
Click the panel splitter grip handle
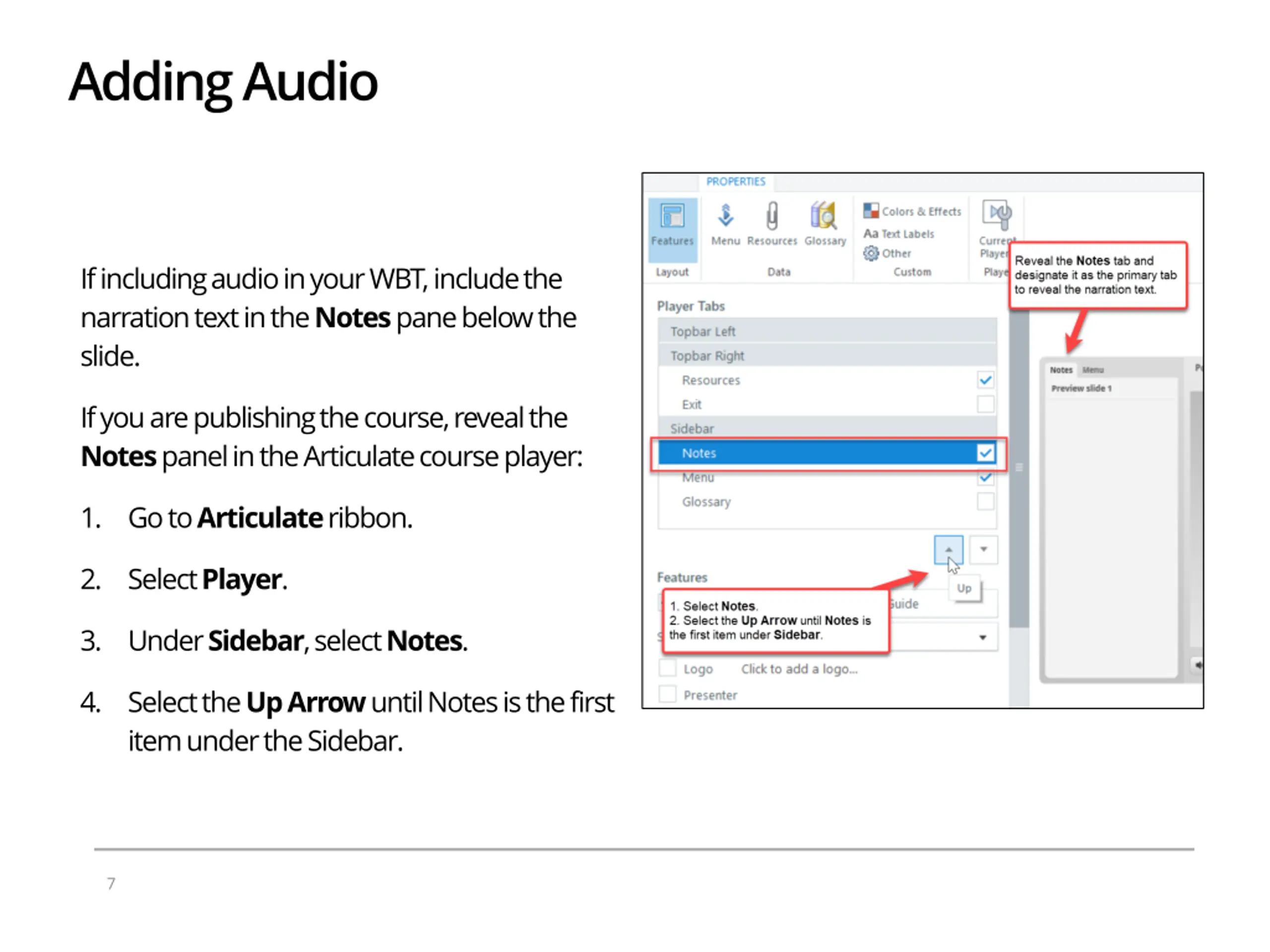pyautogui.click(x=1019, y=467)
